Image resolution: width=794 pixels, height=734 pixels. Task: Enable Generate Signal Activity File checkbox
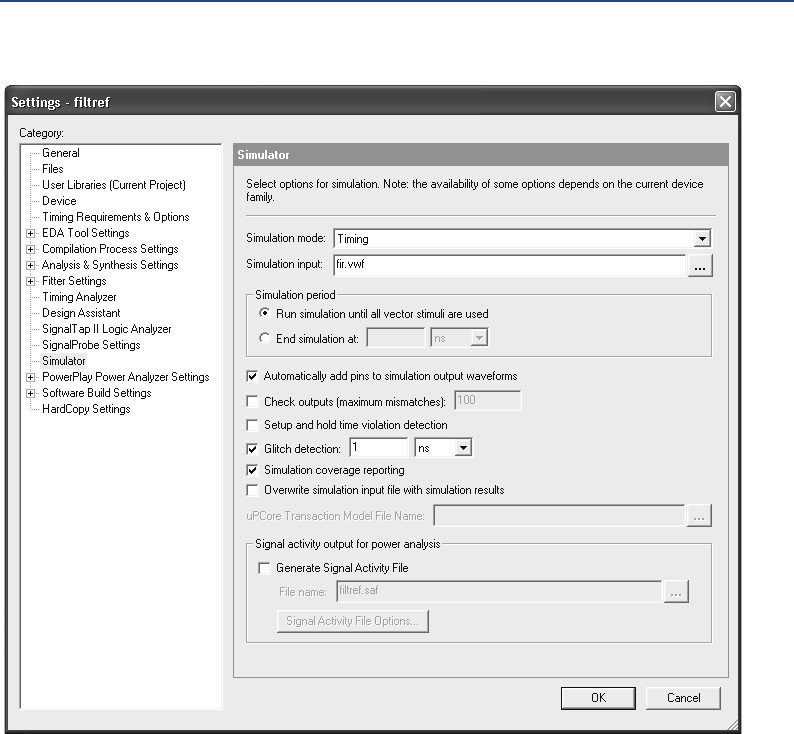[x=265, y=568]
